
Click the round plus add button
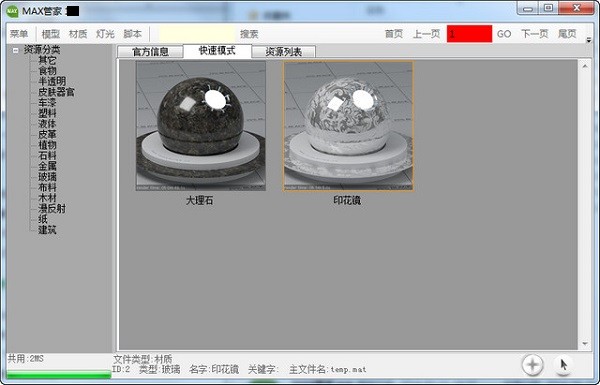tap(532, 364)
